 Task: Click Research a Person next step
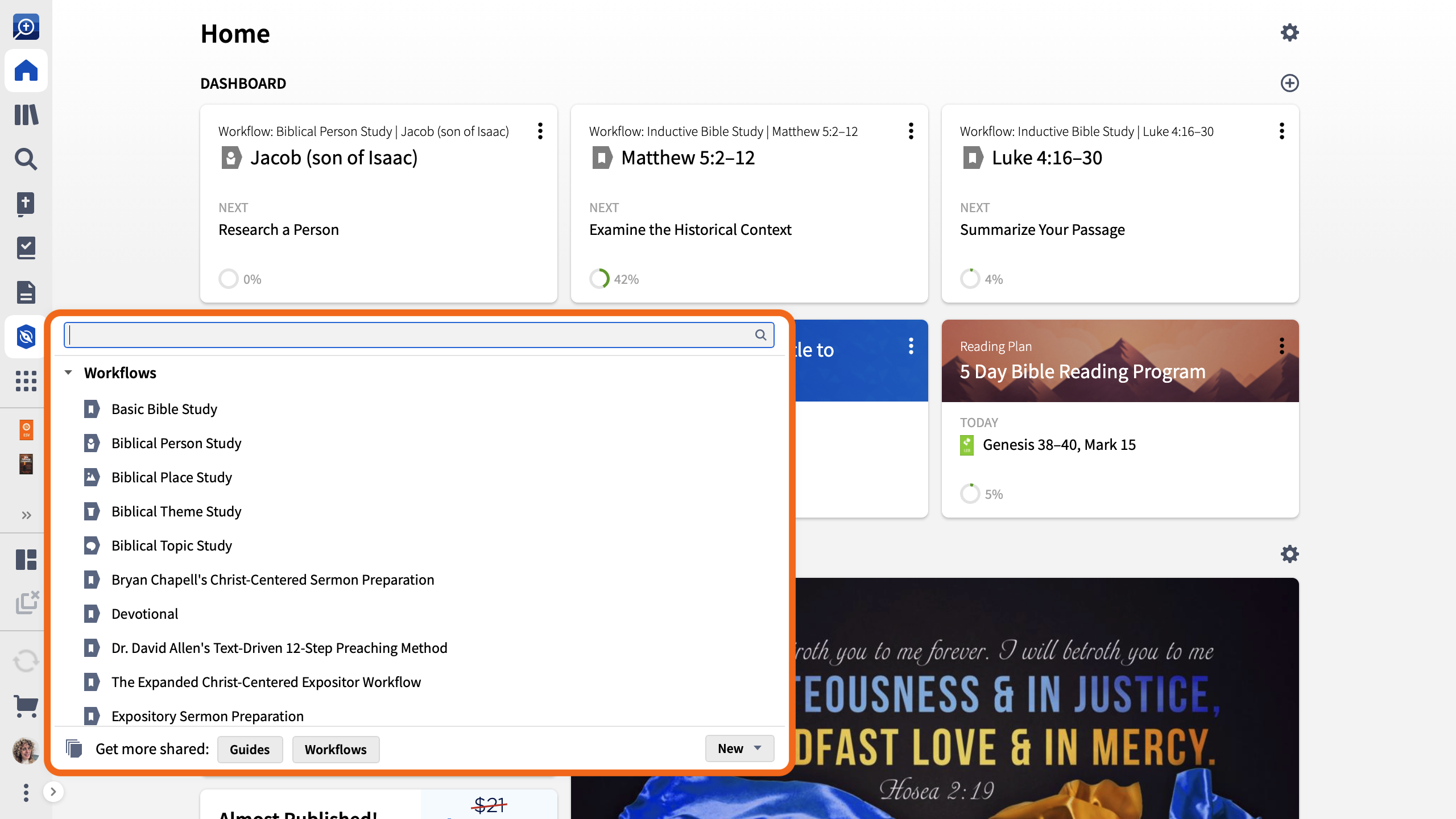pos(279,230)
